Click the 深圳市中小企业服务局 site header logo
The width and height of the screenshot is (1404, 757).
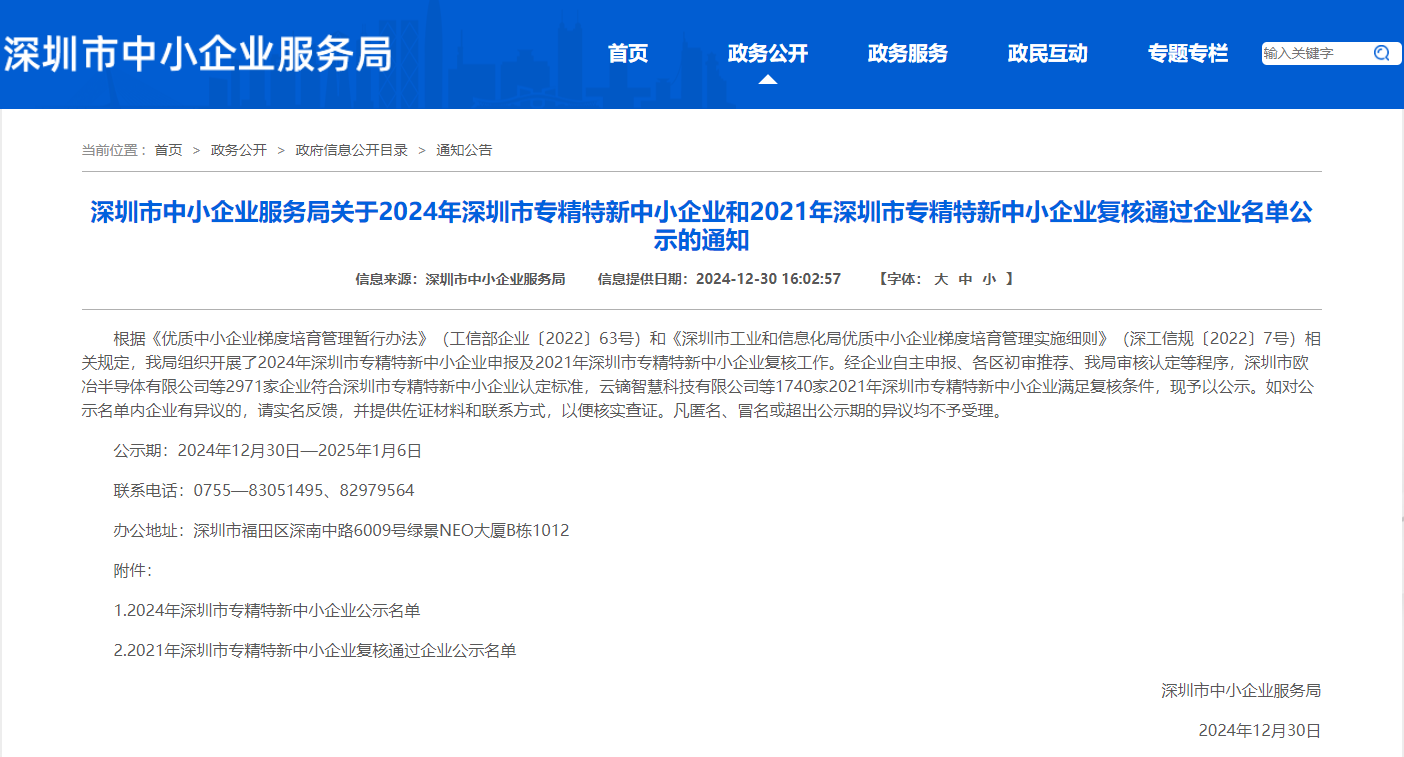point(198,54)
